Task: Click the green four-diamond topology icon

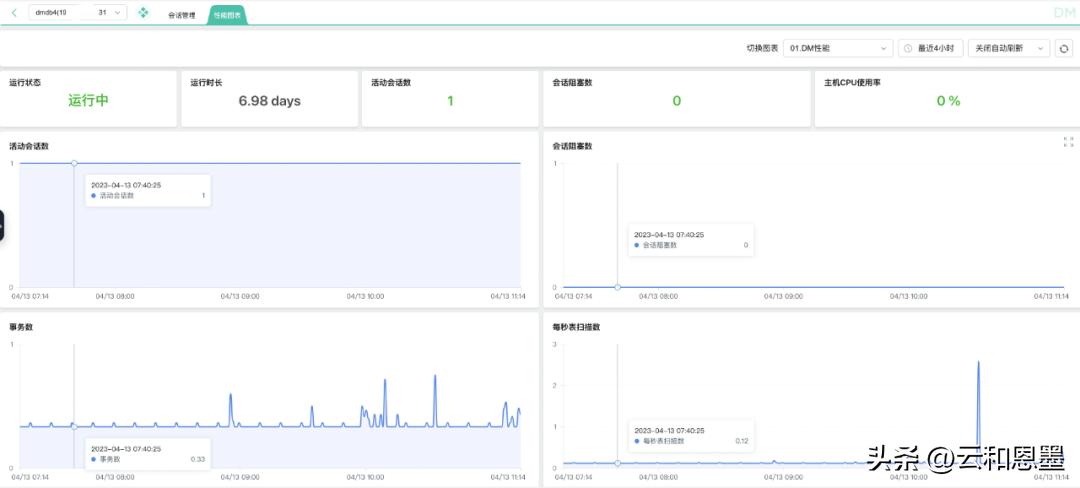Action: (x=143, y=12)
